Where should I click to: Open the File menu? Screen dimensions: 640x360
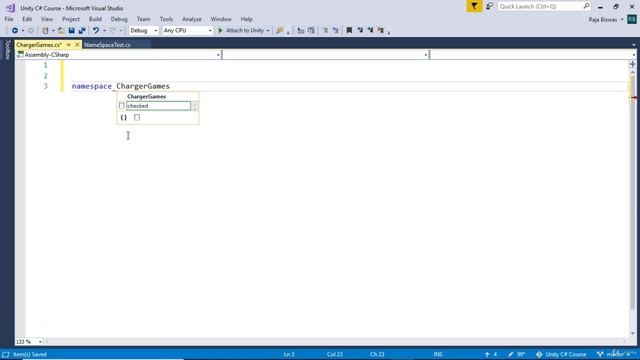point(9,19)
